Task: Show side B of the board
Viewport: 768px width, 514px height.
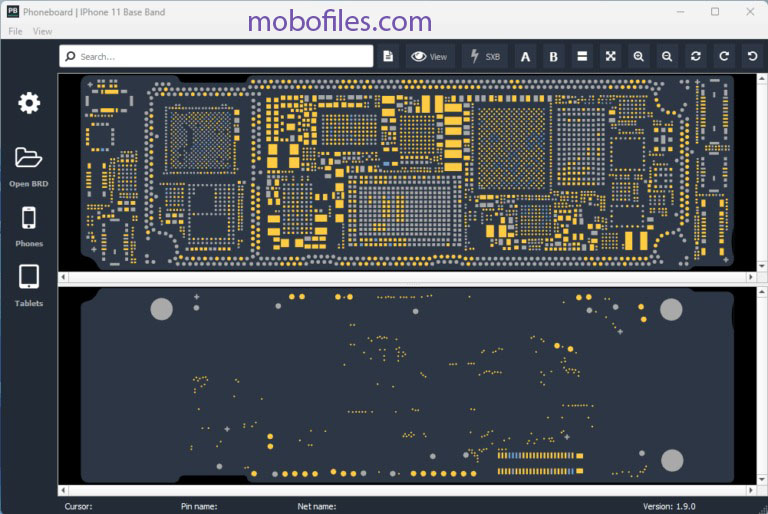Action: pyautogui.click(x=553, y=56)
